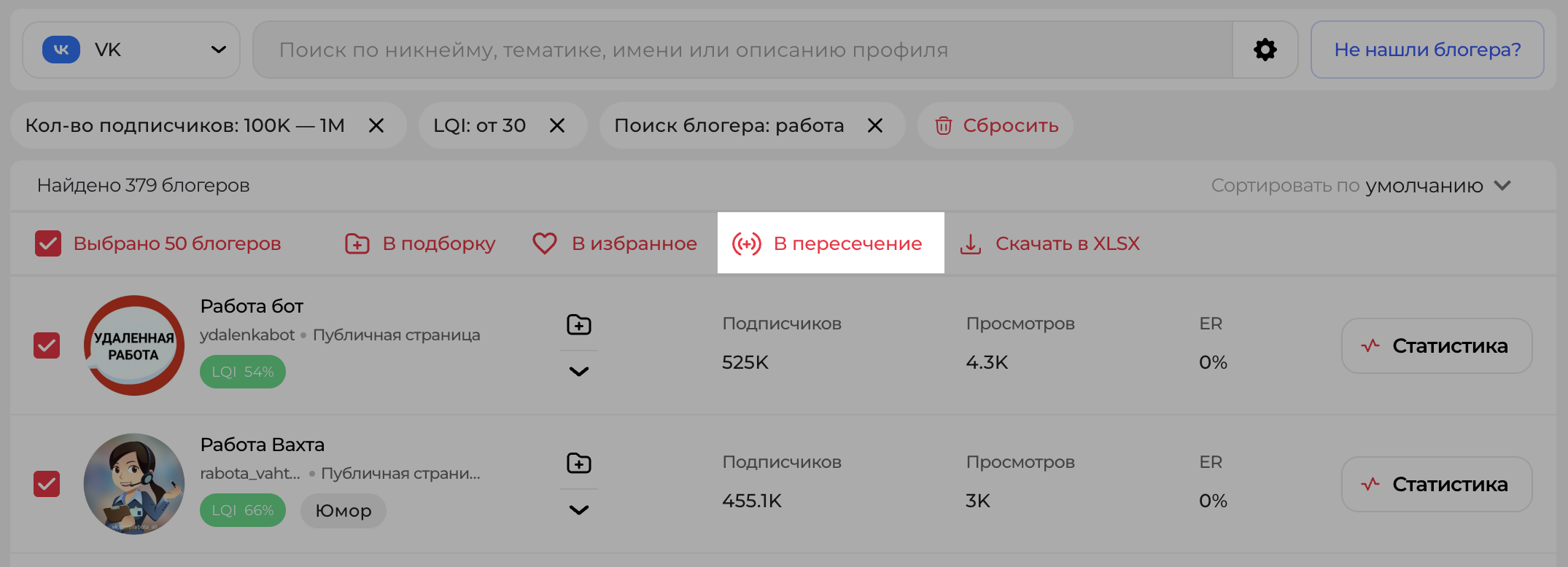Add selected bloggers to В избранное
The image size is (1568, 567).
pos(615,243)
